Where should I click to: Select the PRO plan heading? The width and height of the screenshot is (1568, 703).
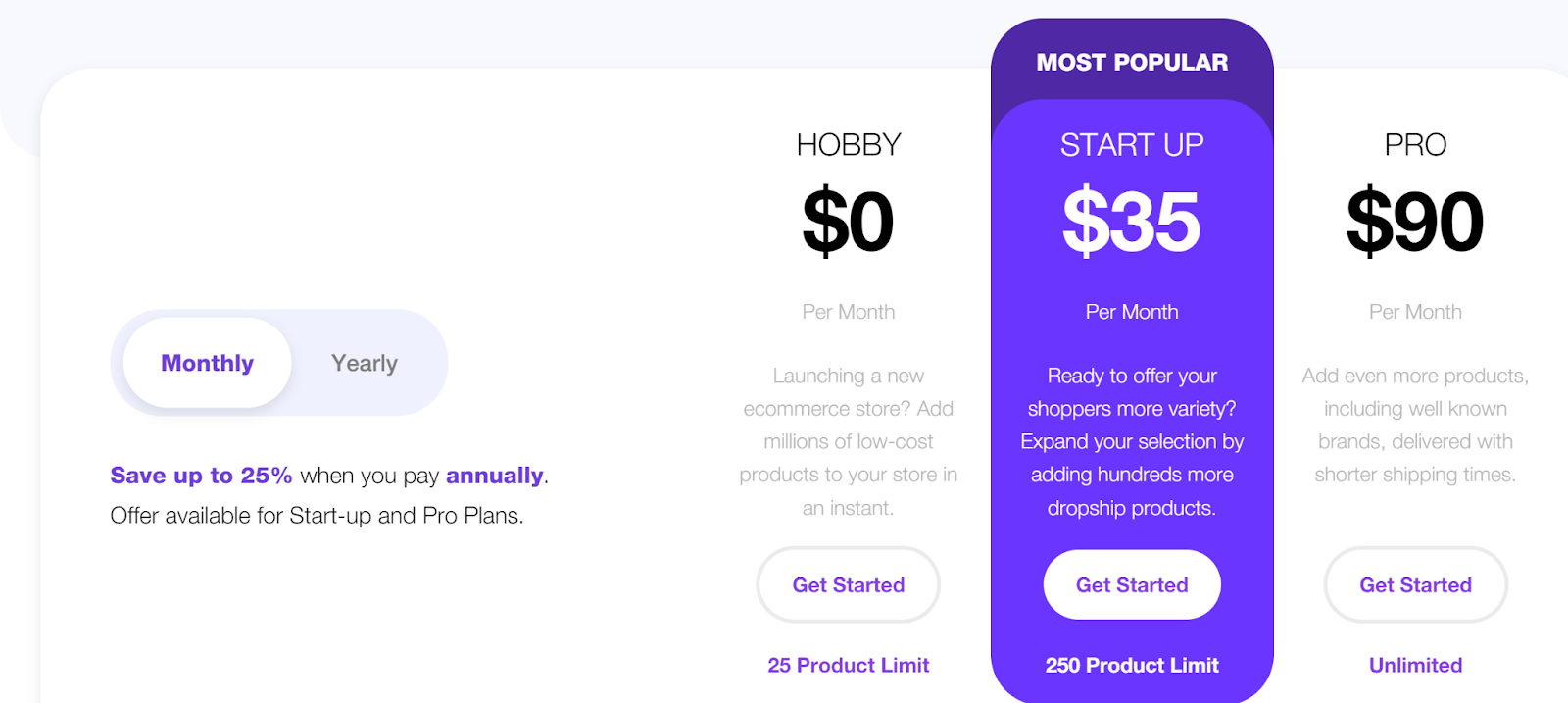point(1415,144)
